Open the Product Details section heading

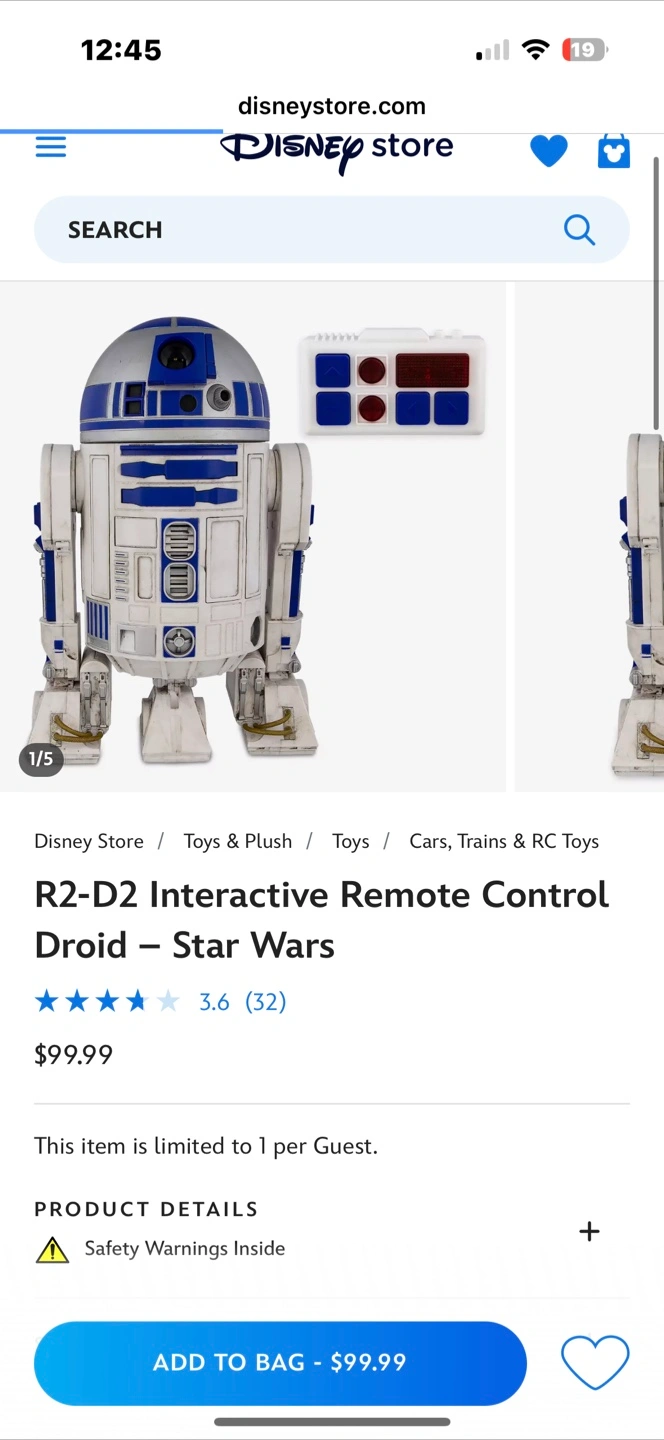pyautogui.click(x=146, y=1209)
